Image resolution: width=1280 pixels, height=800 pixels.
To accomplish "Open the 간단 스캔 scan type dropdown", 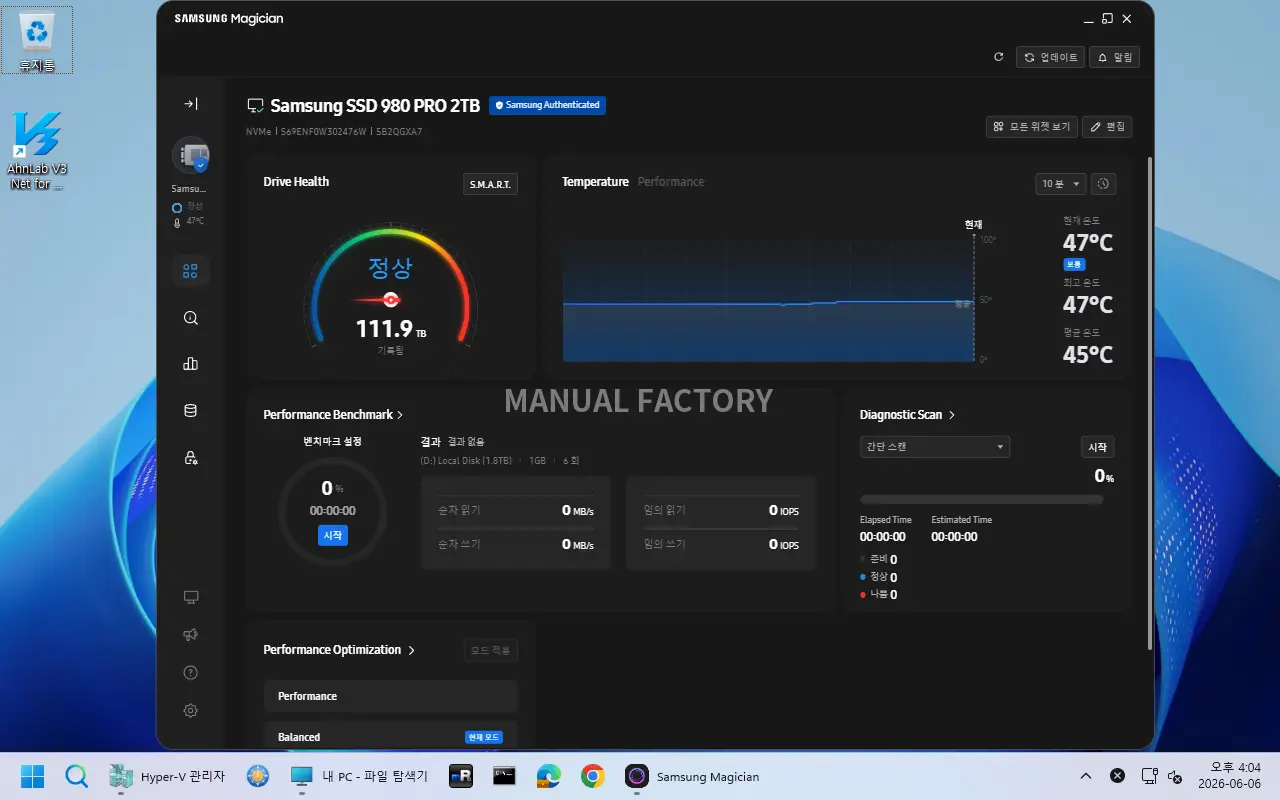I will (x=935, y=447).
